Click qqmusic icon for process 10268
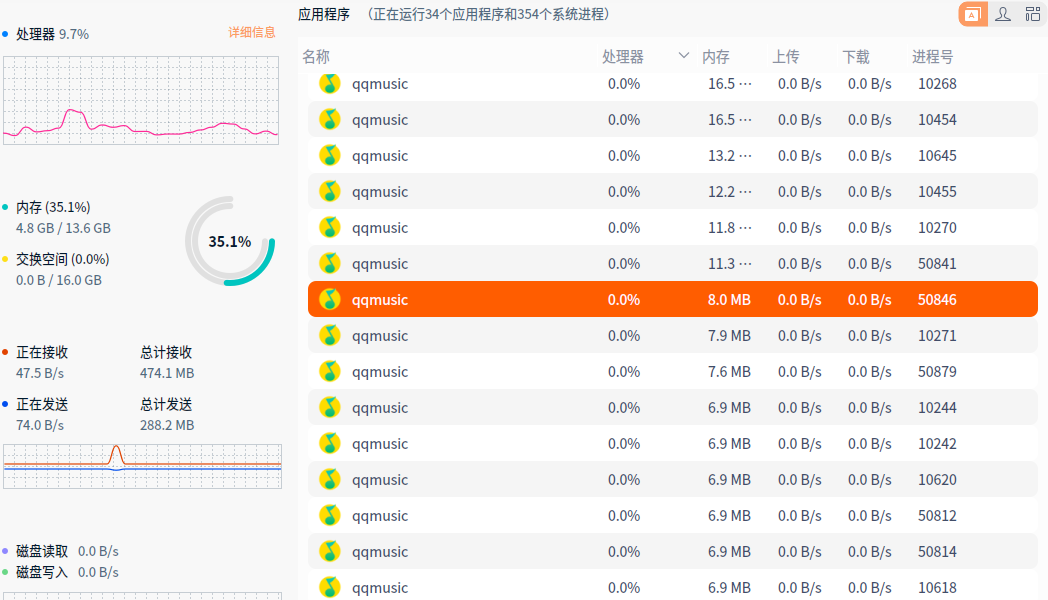The height and width of the screenshot is (600, 1048). coord(330,84)
